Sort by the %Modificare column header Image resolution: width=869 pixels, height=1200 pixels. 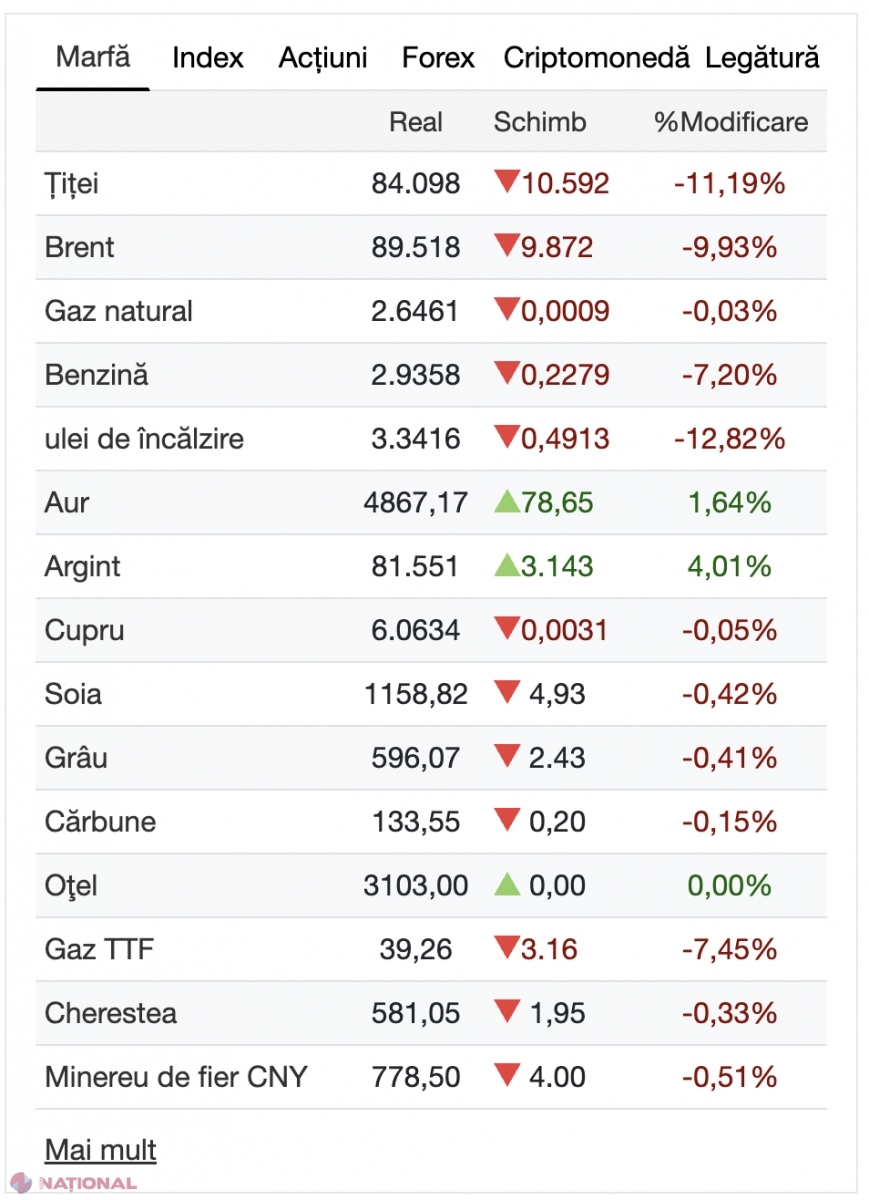click(731, 122)
